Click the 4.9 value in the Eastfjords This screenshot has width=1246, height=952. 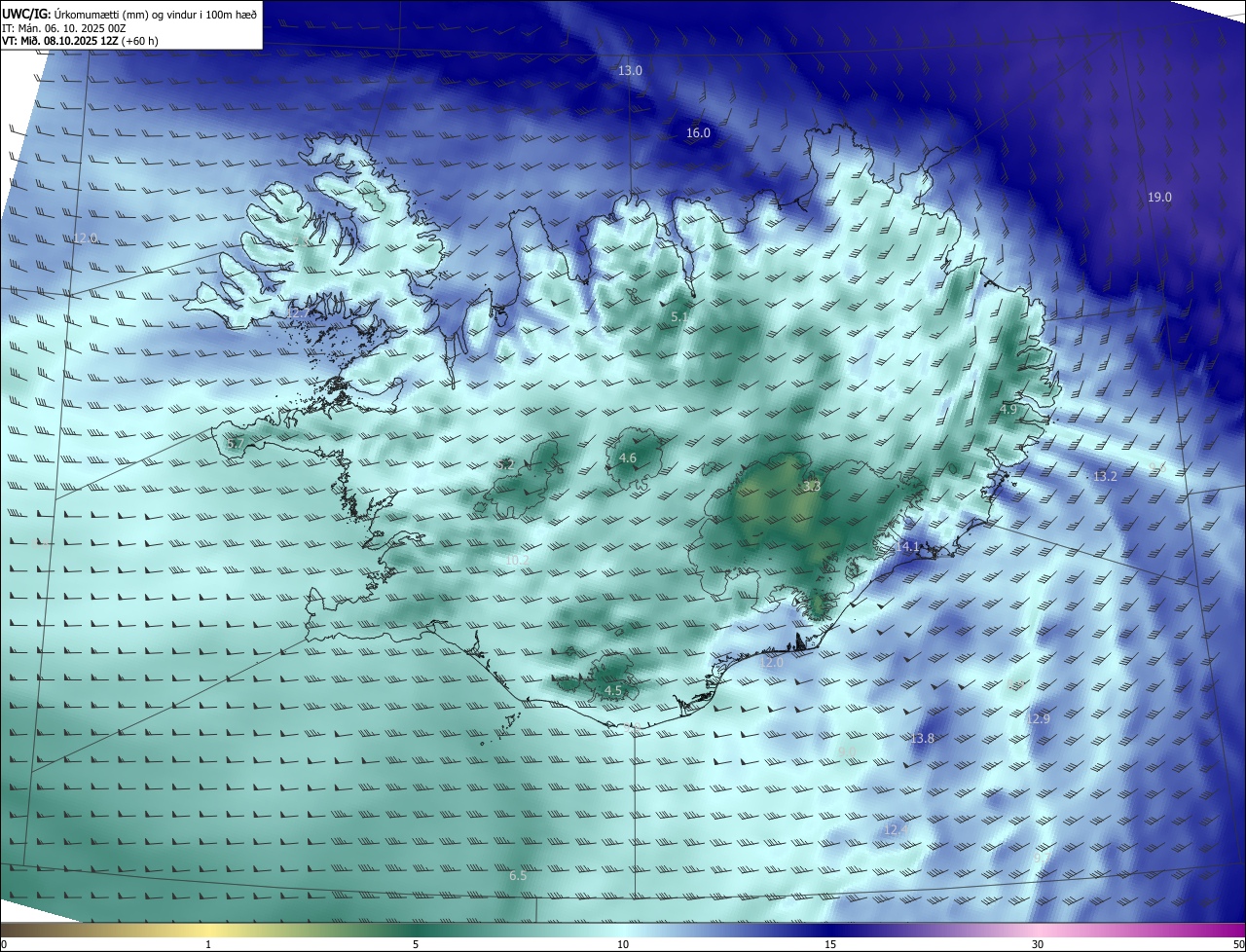coord(1008,410)
